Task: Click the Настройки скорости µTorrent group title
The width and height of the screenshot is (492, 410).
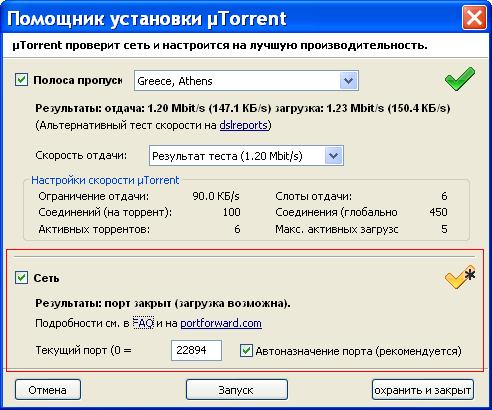Action: (x=105, y=180)
